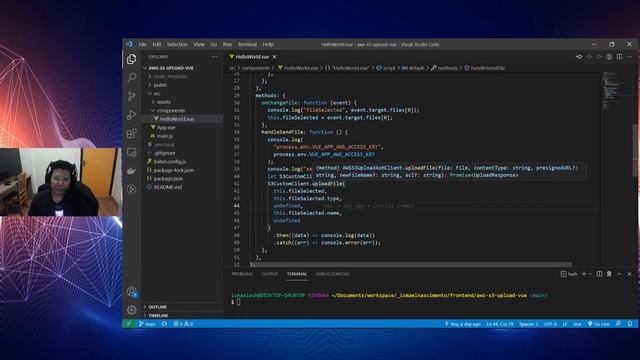Image resolution: width=640 pixels, height=360 pixels.
Task: Click the open changes icon in editor toolbar
Action: pyautogui.click(x=579, y=57)
